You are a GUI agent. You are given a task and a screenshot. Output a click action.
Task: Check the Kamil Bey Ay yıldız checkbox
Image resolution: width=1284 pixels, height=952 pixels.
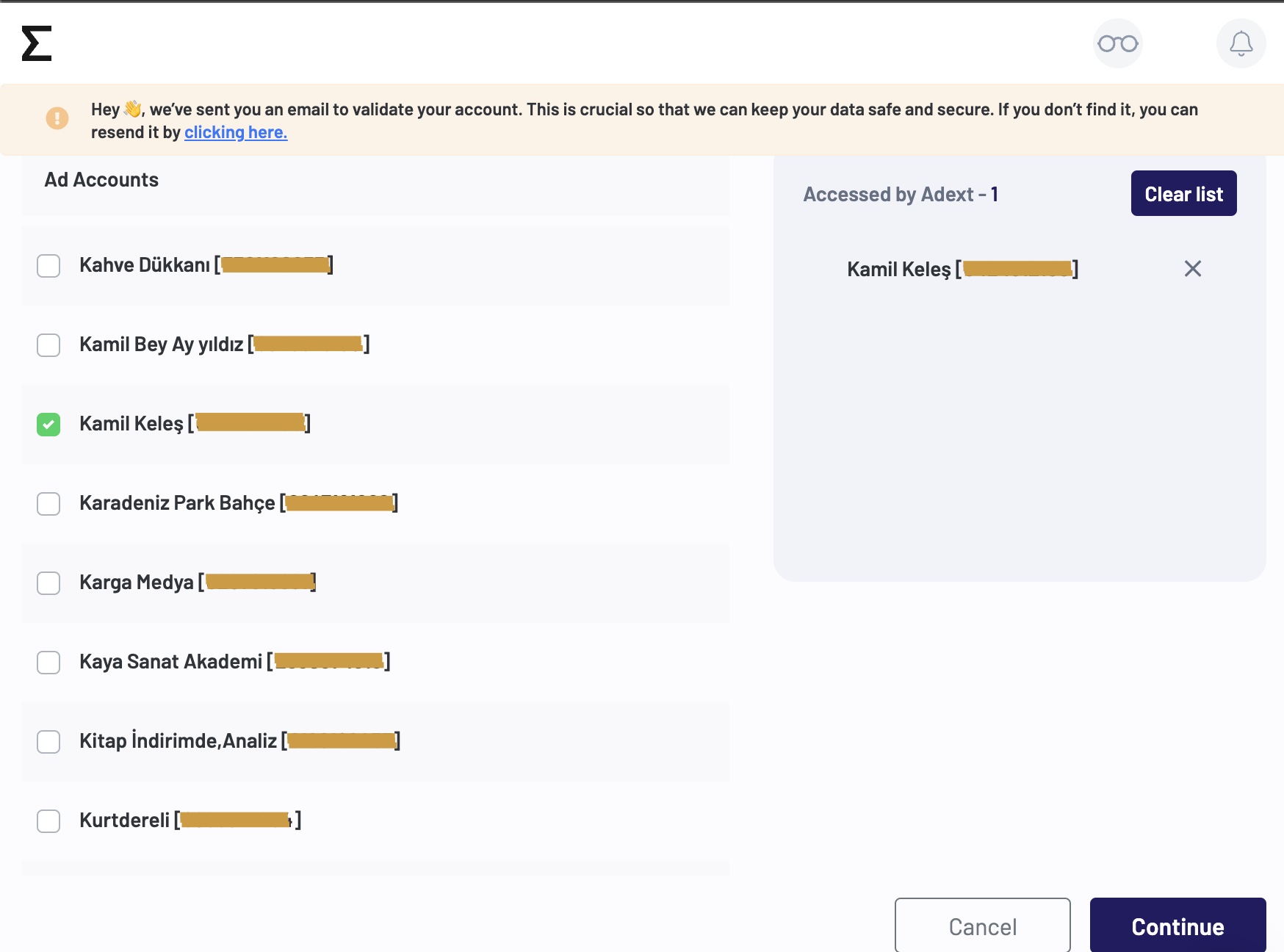pyautogui.click(x=48, y=345)
